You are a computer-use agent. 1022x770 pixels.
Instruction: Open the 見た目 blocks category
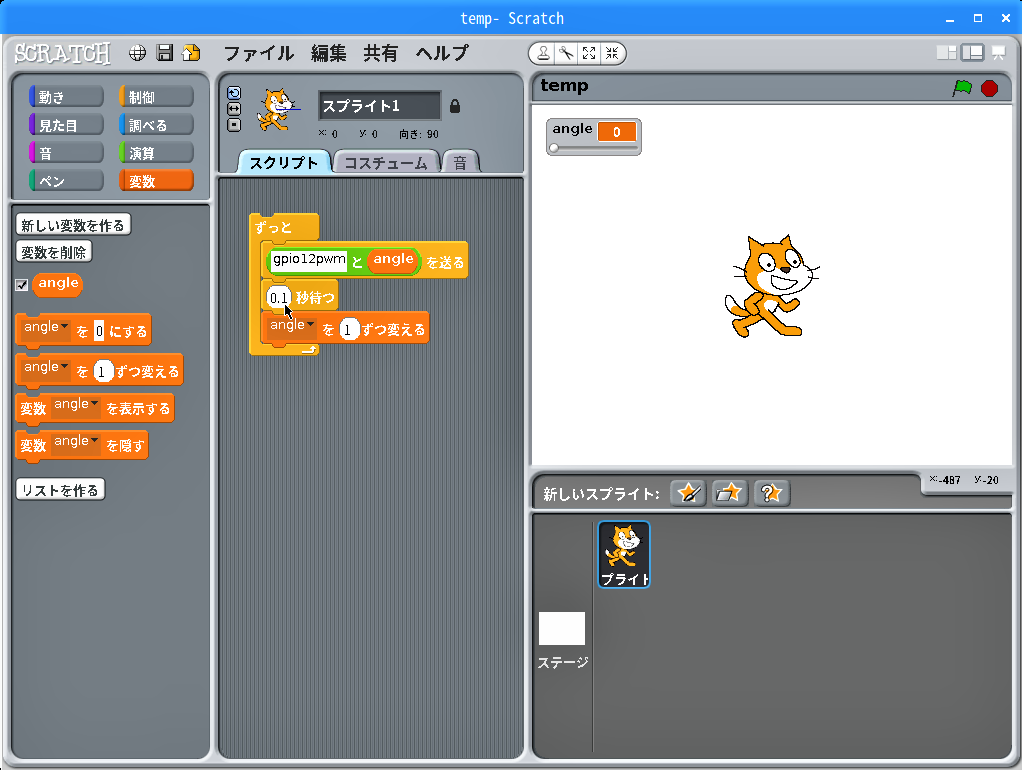pos(66,125)
